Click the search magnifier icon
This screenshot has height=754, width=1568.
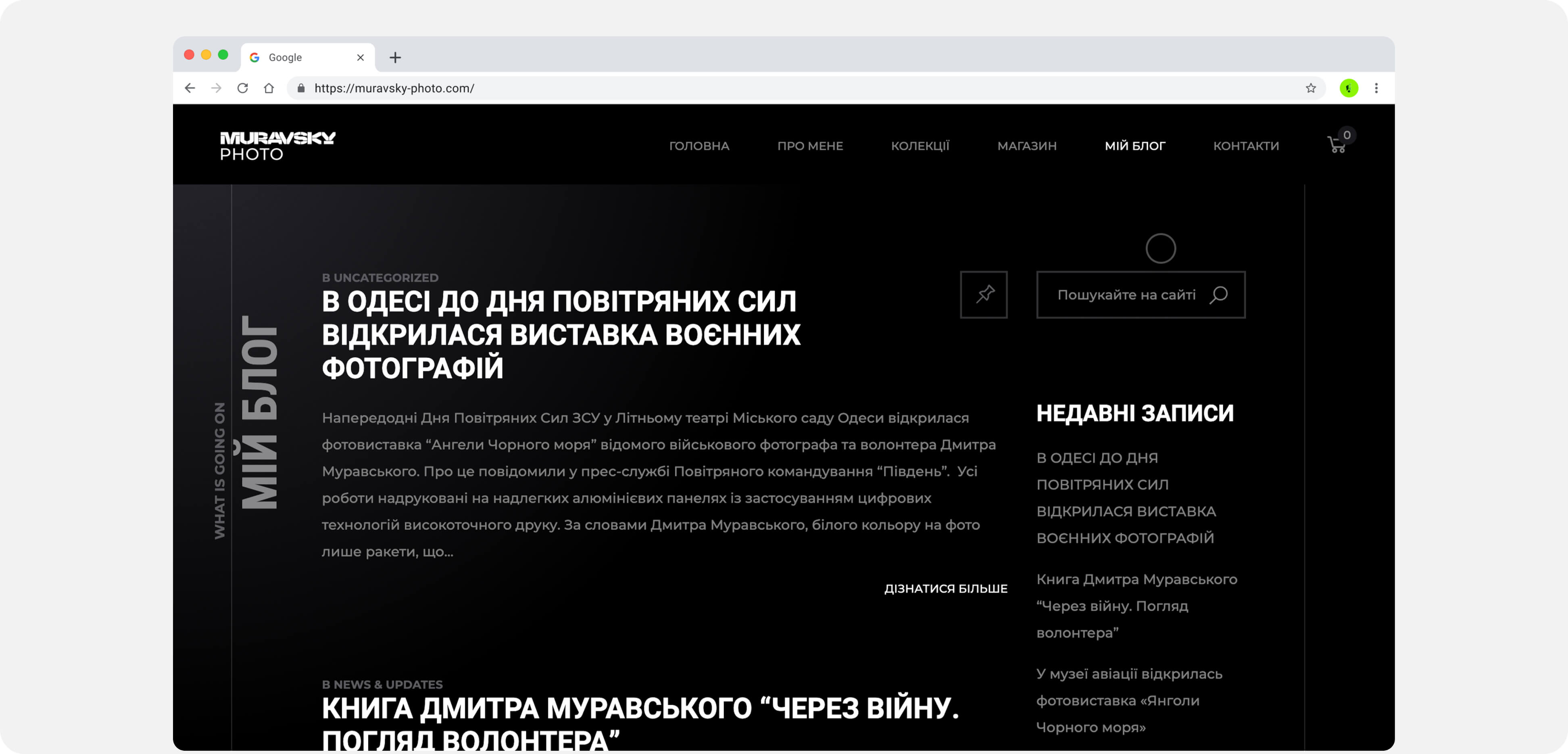[x=1219, y=295]
